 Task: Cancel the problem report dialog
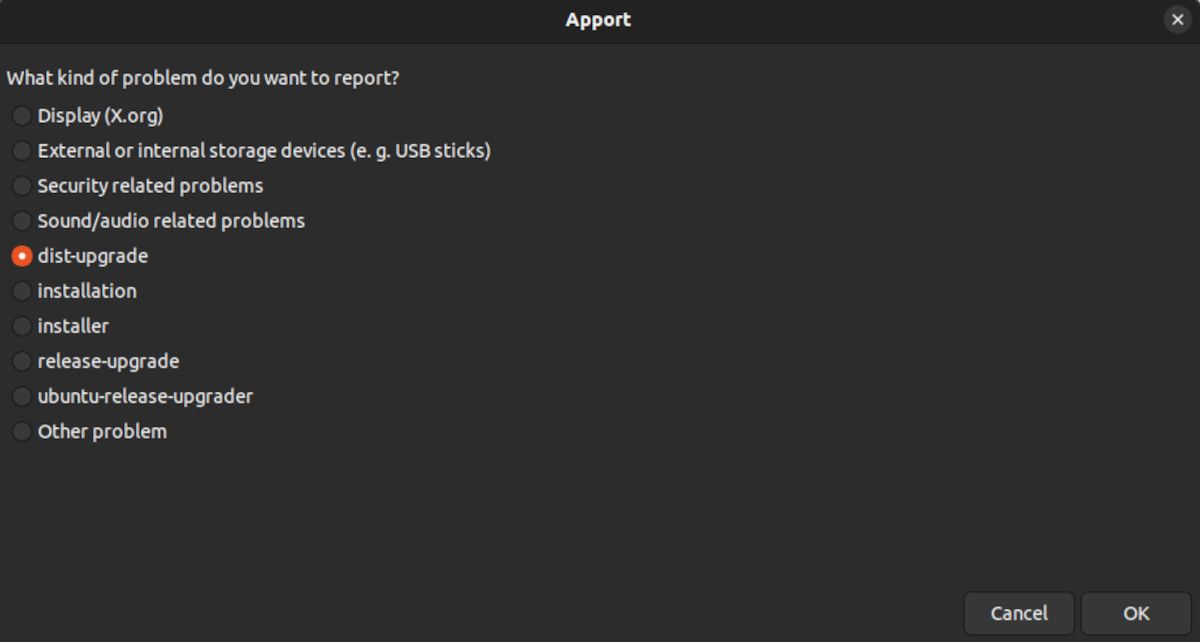(1018, 613)
